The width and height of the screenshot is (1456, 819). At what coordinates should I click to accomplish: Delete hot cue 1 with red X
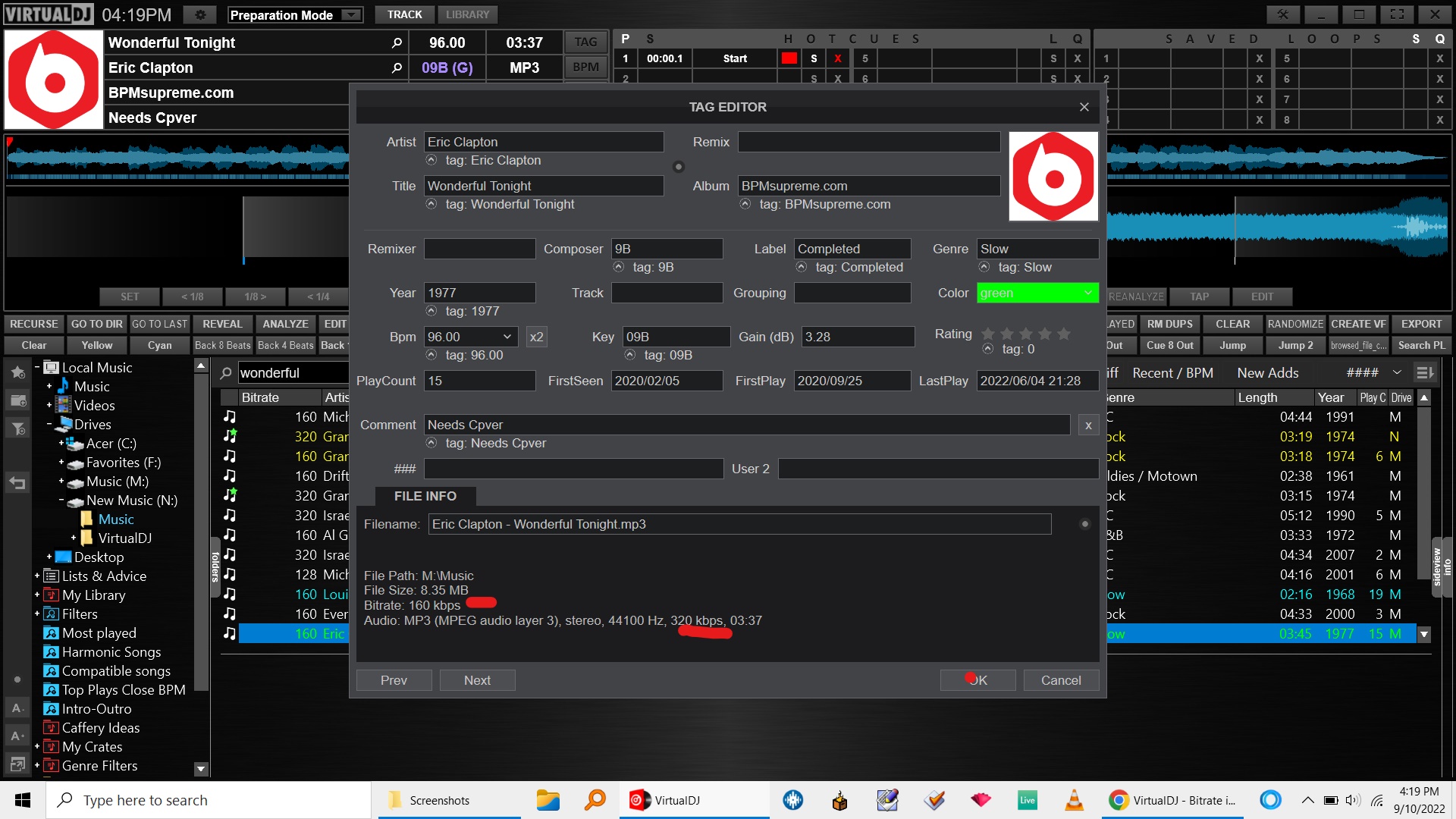[838, 58]
